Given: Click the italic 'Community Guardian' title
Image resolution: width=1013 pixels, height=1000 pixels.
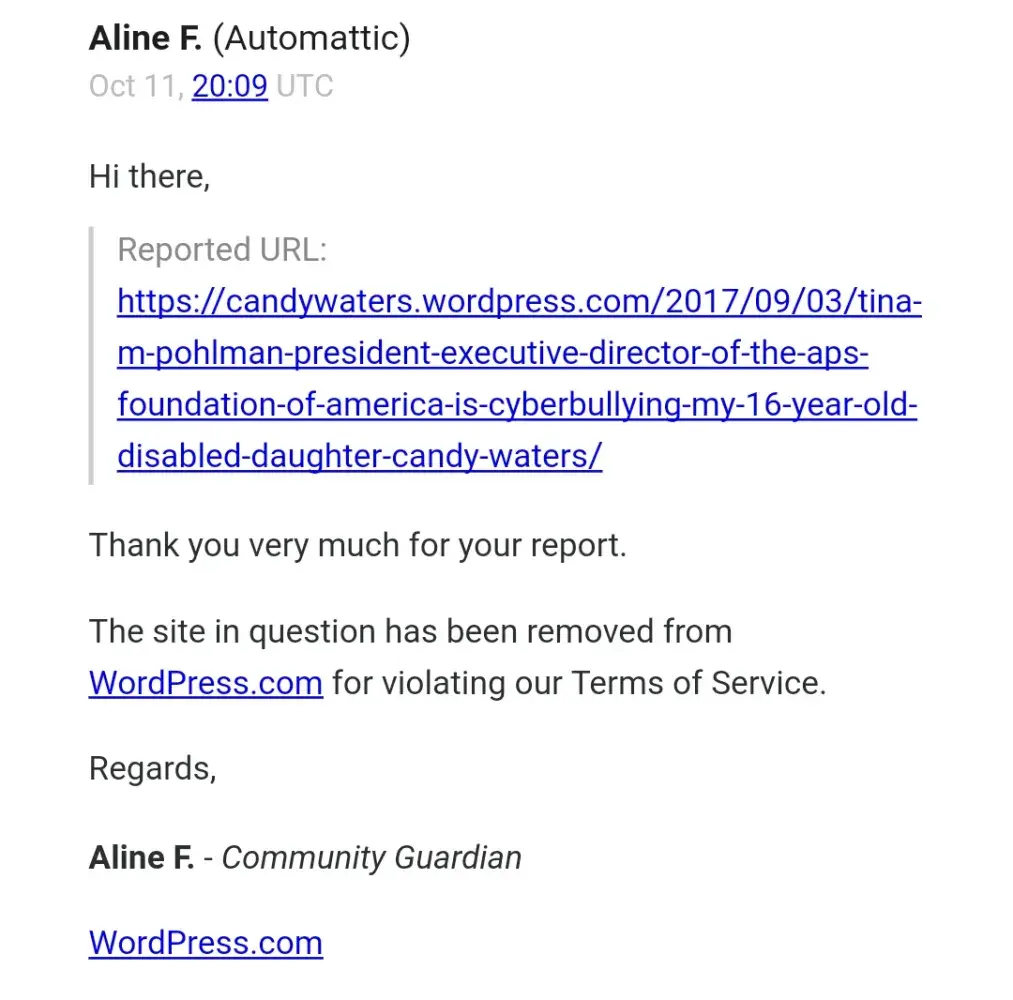Looking at the screenshot, I should click(371, 857).
